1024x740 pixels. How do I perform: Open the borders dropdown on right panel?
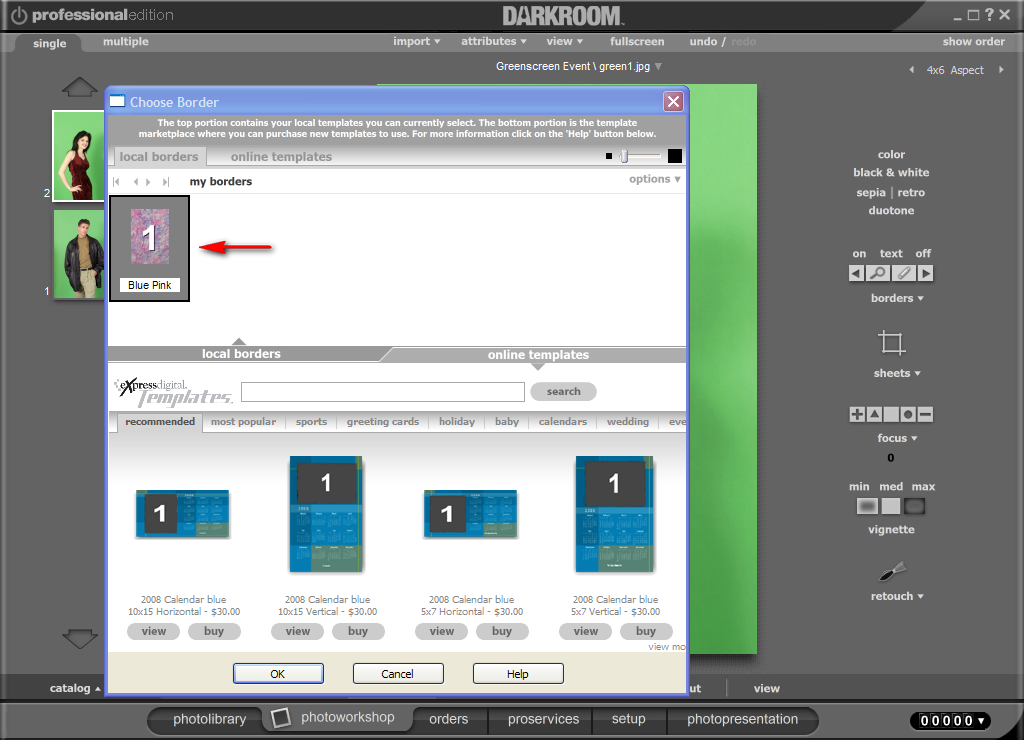coord(897,298)
